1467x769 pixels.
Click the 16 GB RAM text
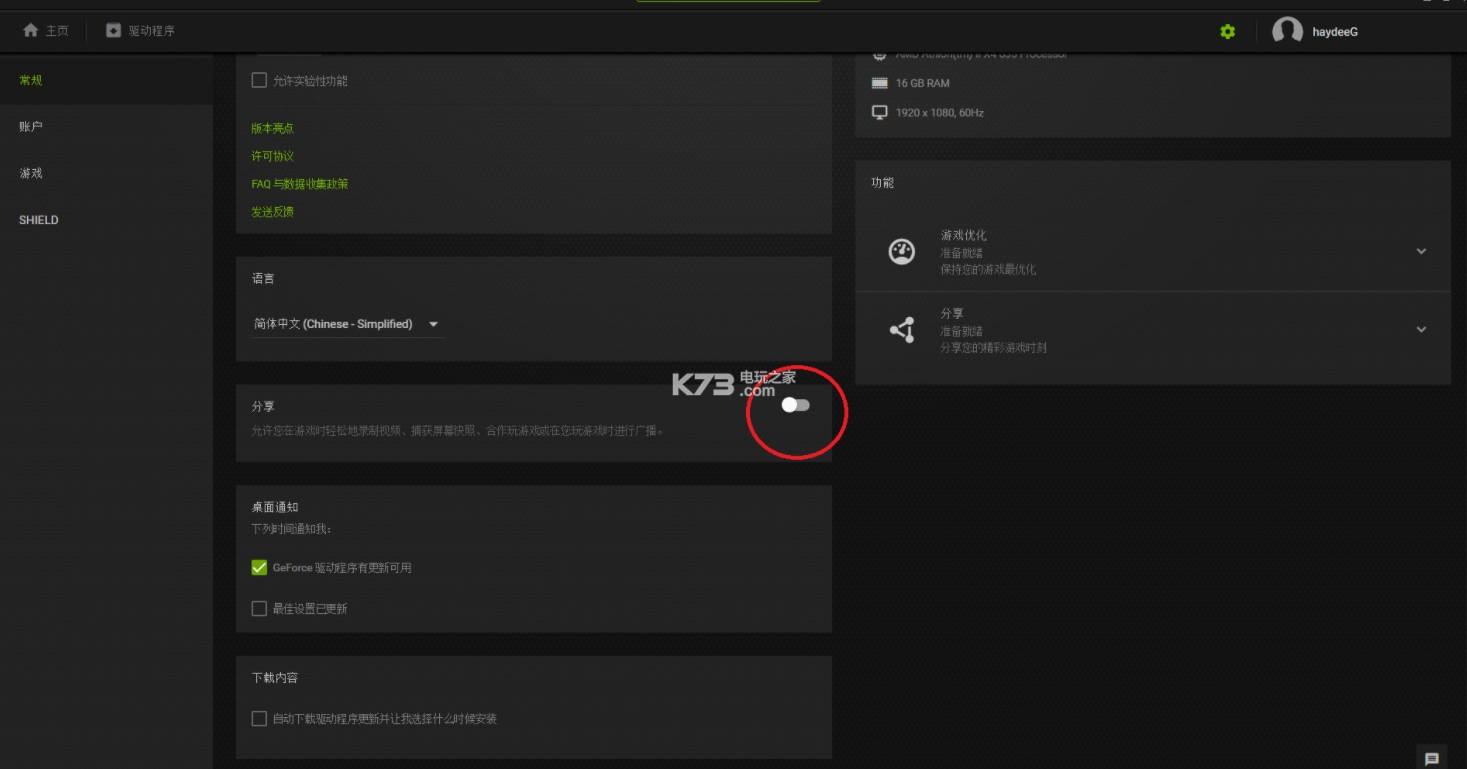[x=923, y=83]
